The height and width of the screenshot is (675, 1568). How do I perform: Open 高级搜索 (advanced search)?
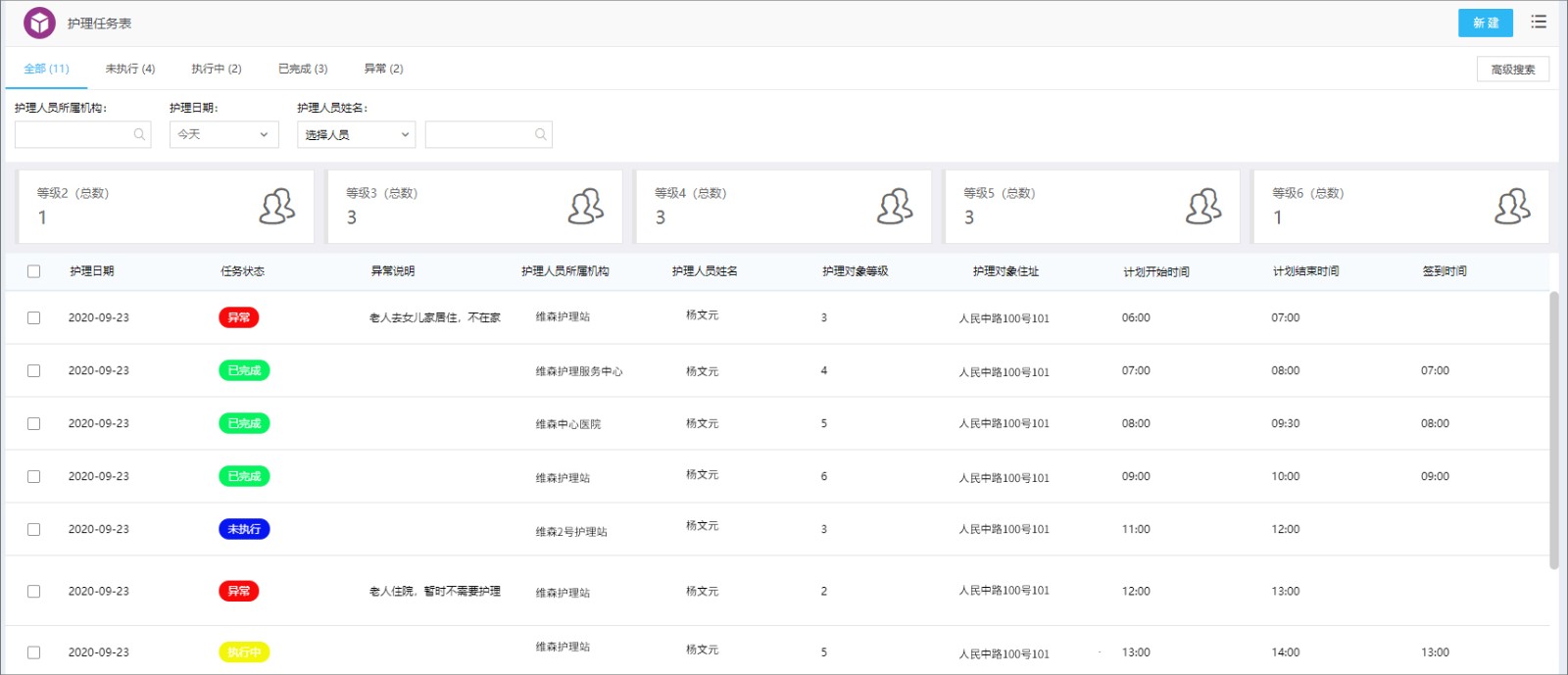tap(1513, 70)
